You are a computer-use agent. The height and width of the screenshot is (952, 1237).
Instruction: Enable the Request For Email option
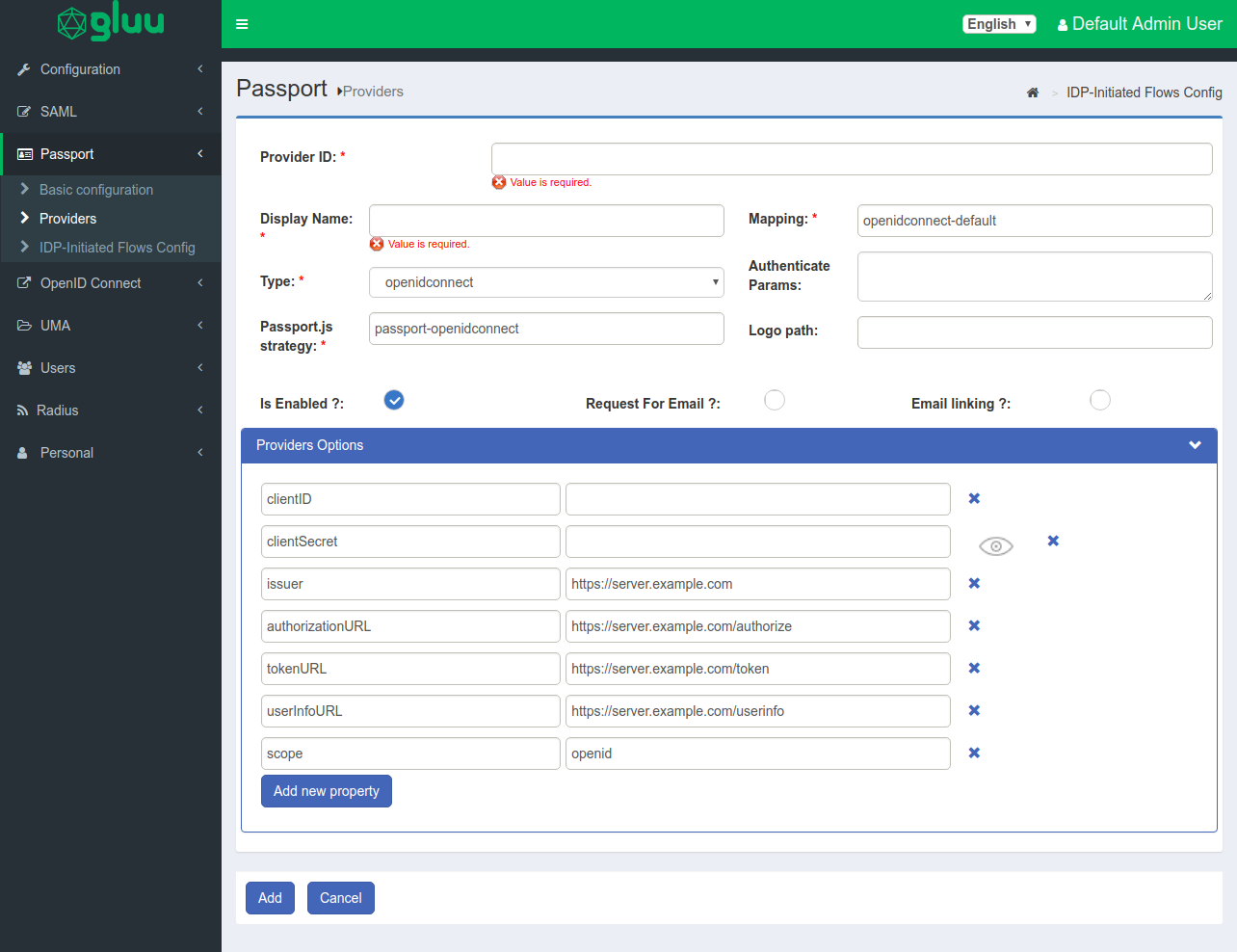pyautogui.click(x=775, y=400)
